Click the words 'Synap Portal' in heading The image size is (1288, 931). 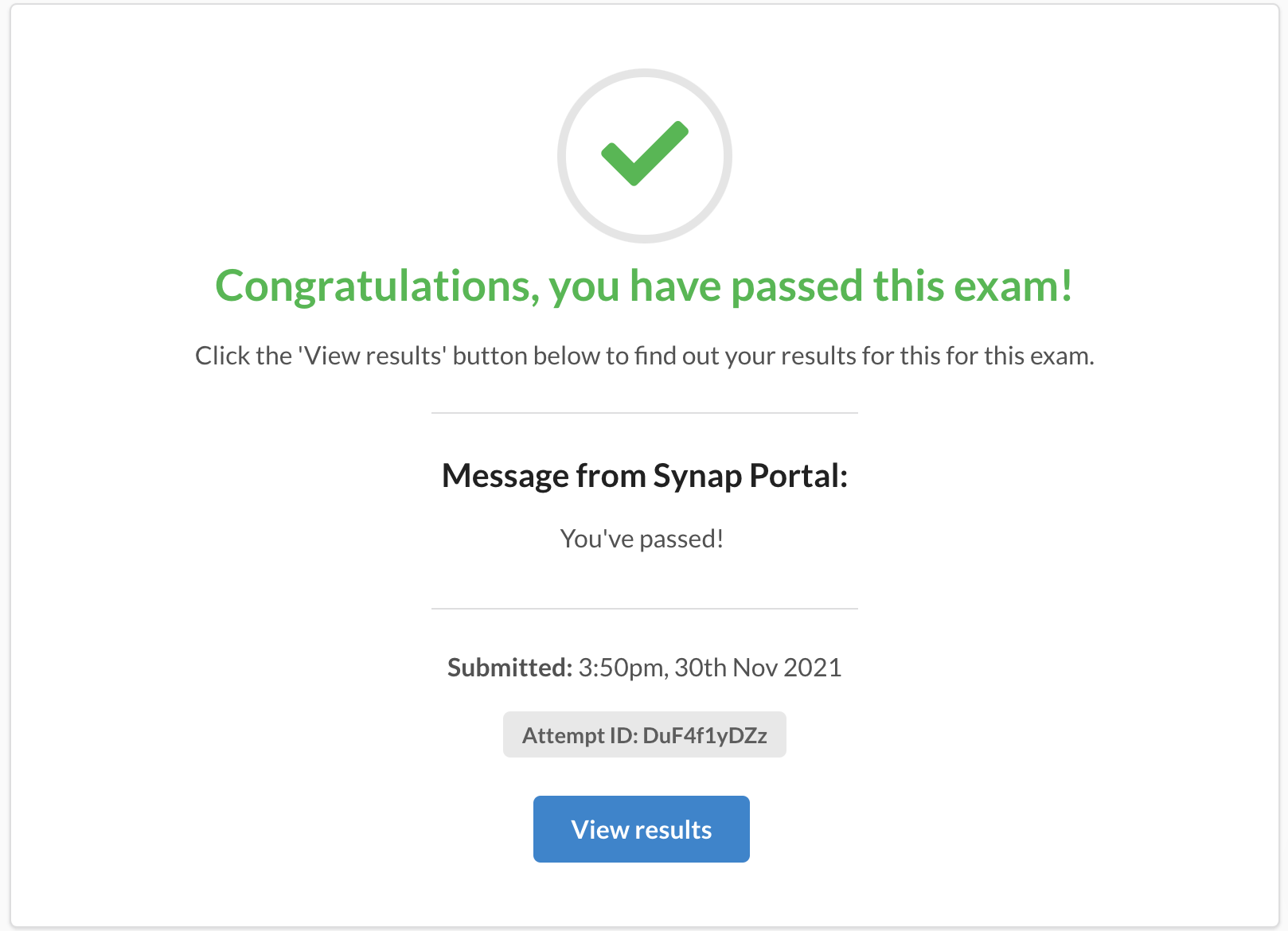click(x=751, y=476)
